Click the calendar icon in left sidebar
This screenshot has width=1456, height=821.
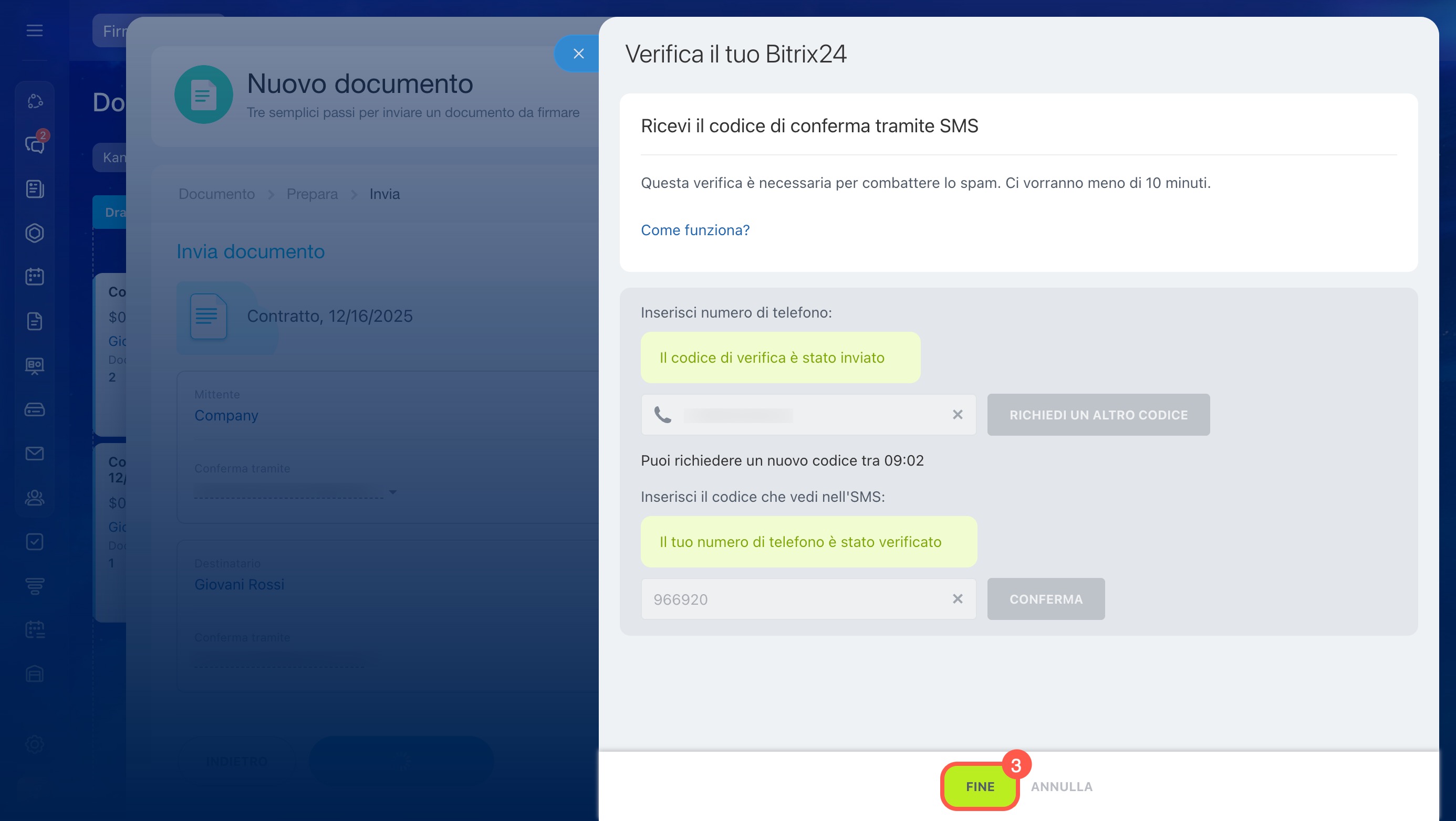click(35, 277)
